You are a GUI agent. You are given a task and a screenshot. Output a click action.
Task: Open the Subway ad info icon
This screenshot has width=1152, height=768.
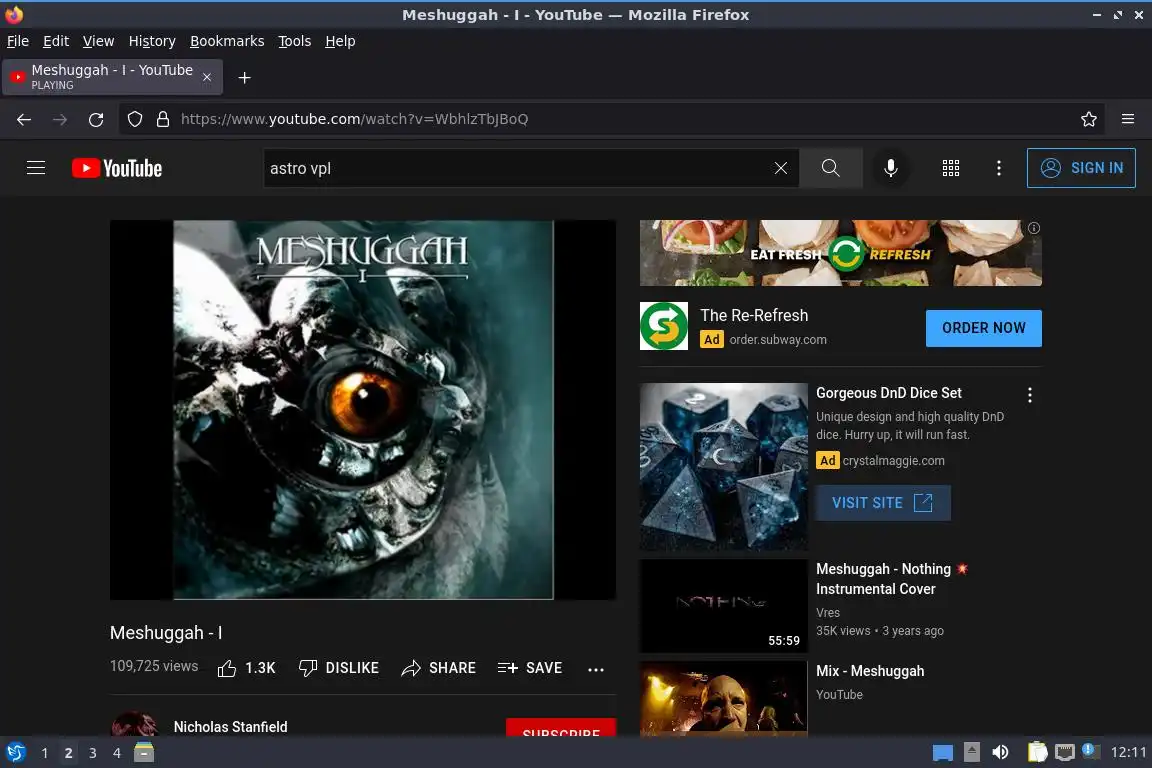1034,228
